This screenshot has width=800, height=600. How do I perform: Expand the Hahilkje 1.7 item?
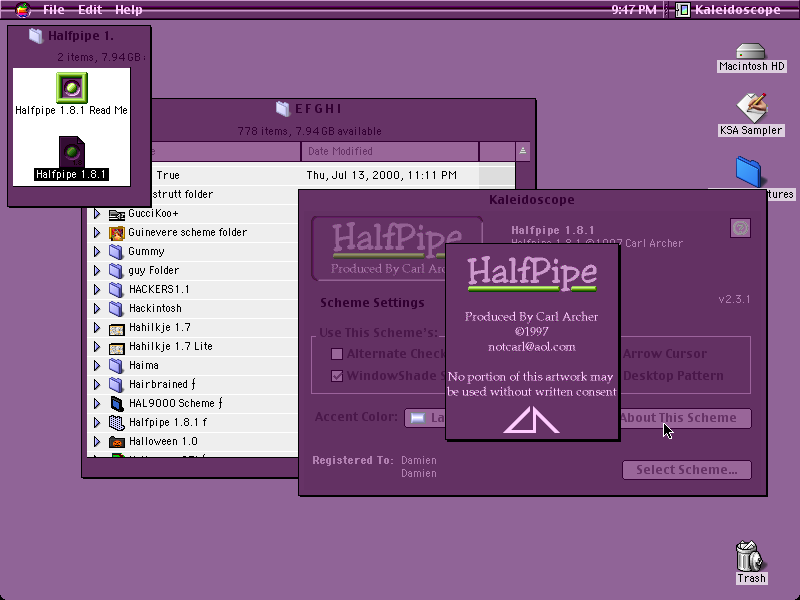97,328
